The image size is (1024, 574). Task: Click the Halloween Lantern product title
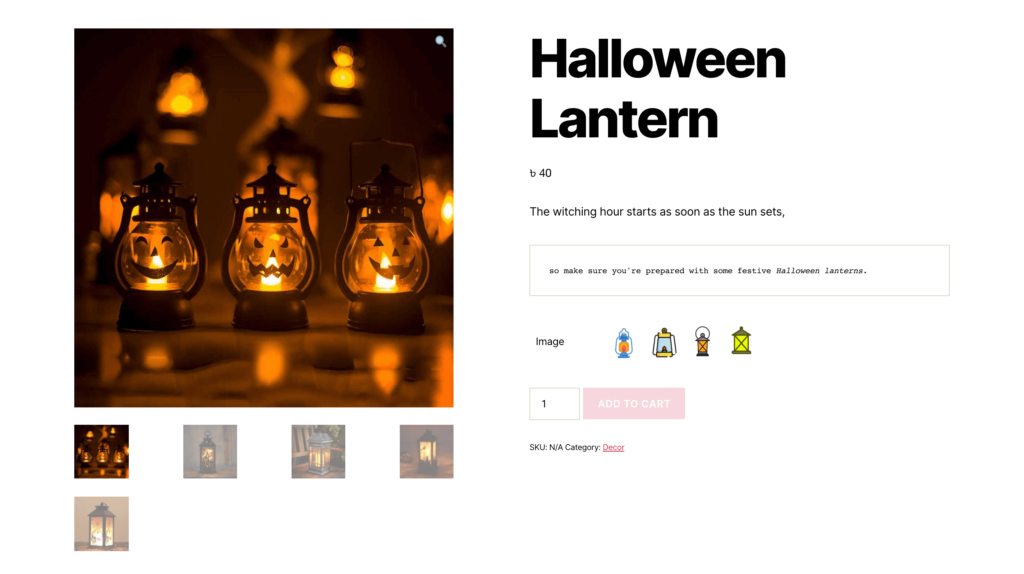coord(658,89)
